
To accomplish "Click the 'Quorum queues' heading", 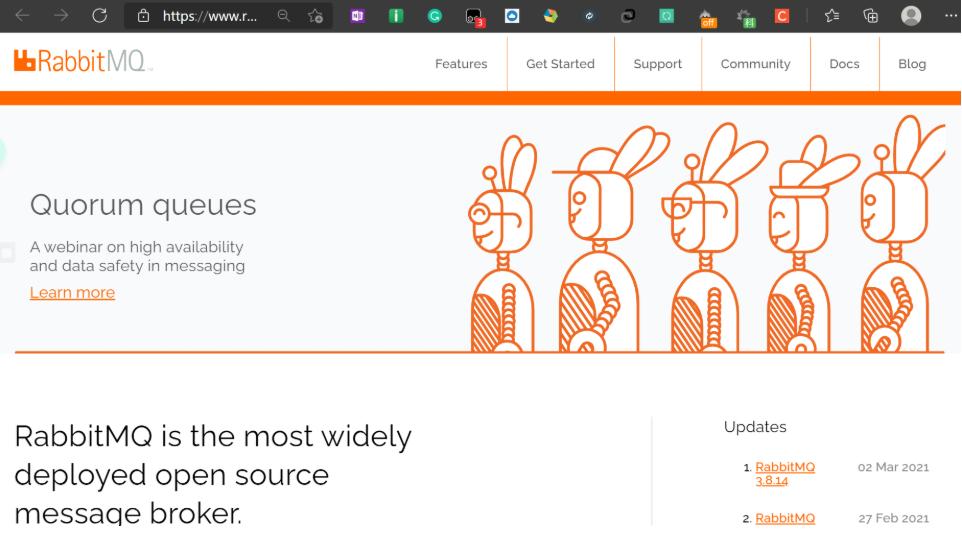I will pos(143,206).
